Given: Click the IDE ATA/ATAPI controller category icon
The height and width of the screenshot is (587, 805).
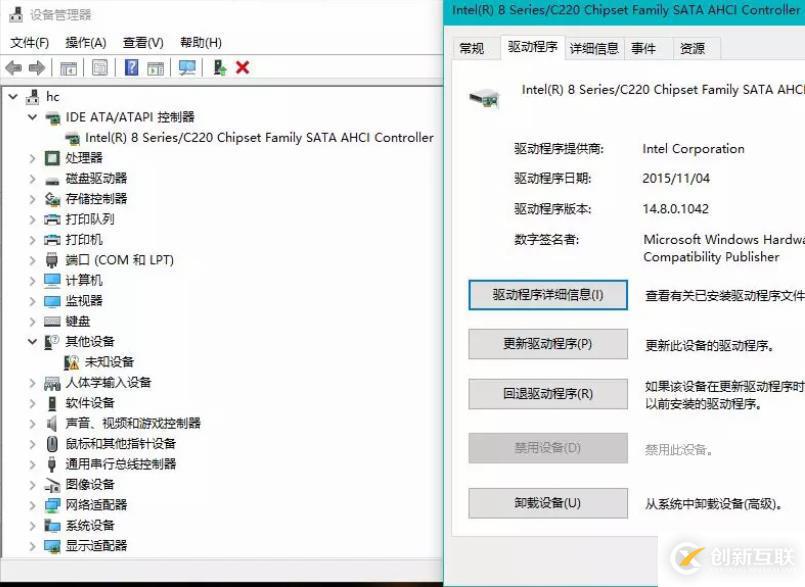Looking at the screenshot, I should pyautogui.click(x=52, y=118).
